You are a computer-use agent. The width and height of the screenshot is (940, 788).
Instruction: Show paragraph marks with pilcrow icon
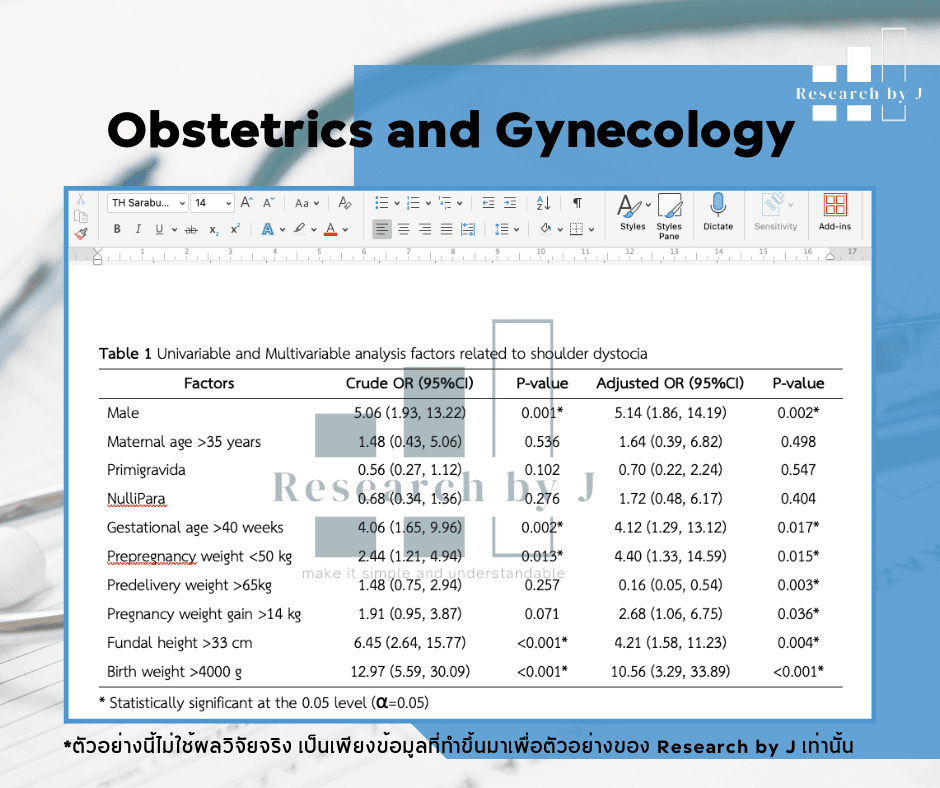(577, 203)
